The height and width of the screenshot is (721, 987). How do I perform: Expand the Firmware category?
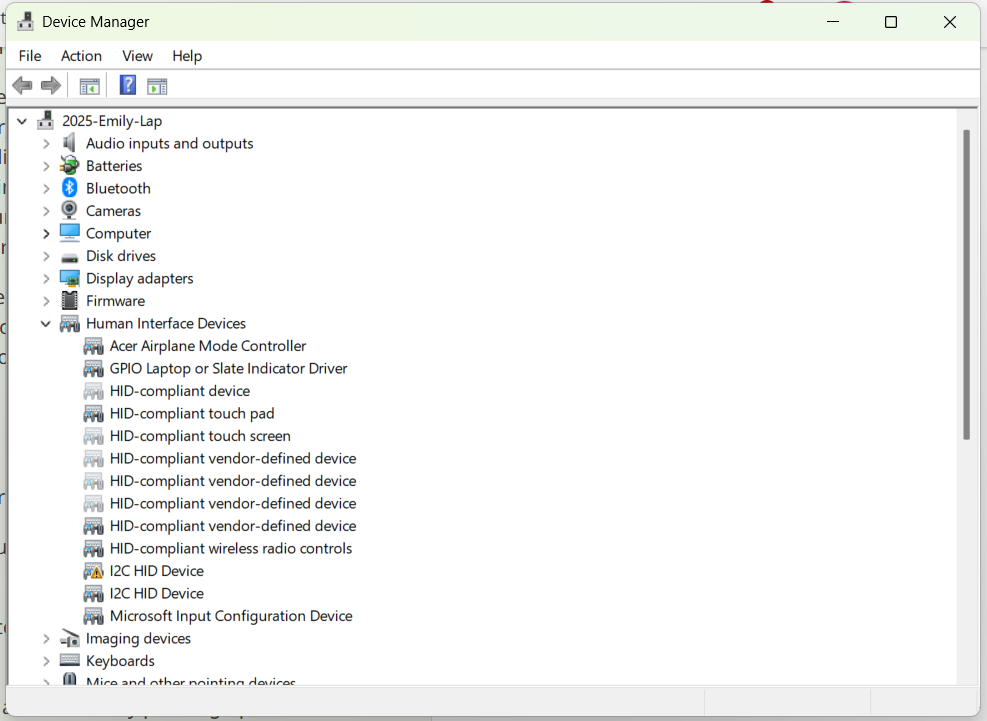tap(46, 301)
